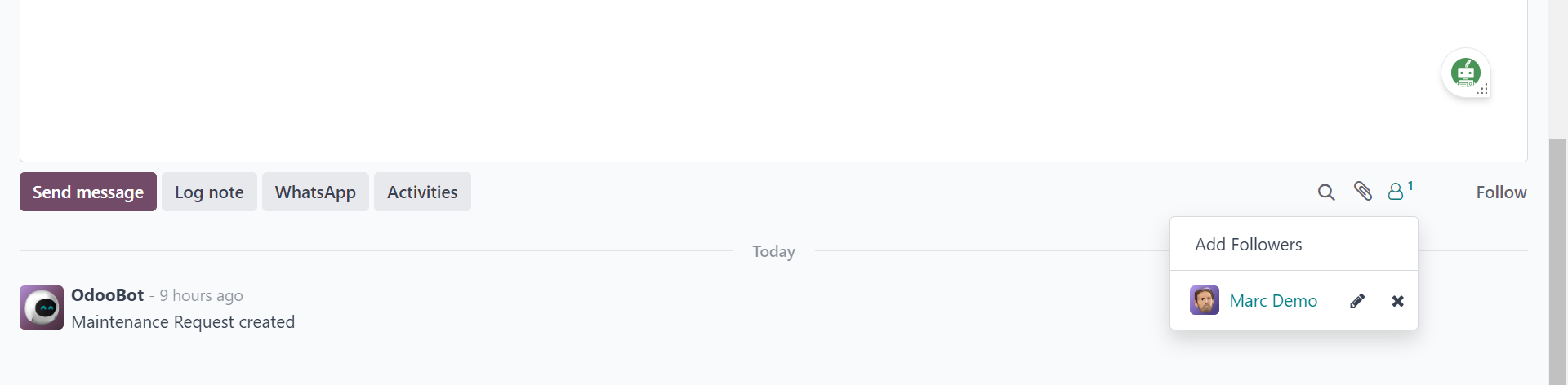This screenshot has width=1568, height=385.
Task: Click the composer resize grip dots
Action: click(1482, 89)
